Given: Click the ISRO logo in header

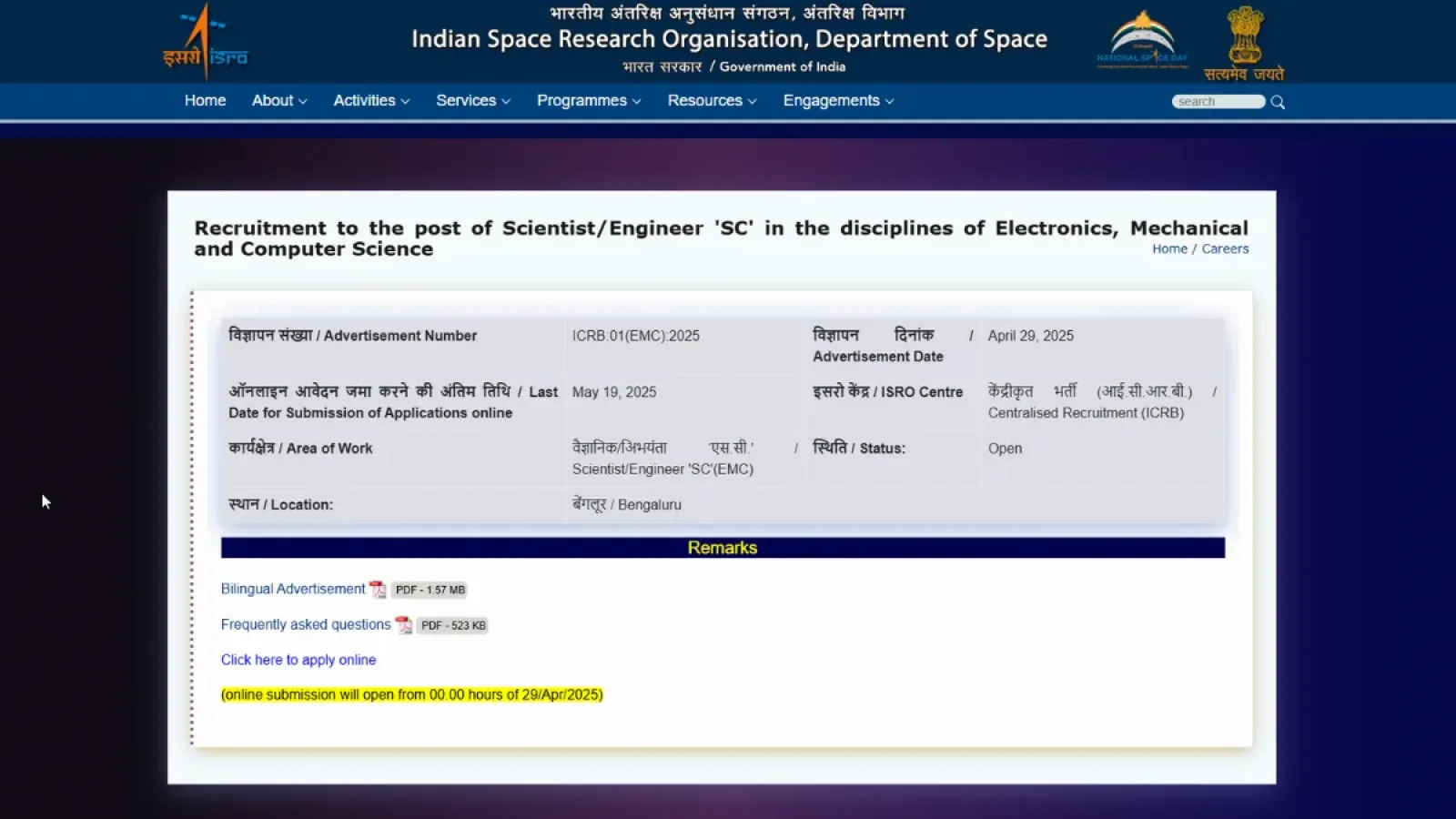Looking at the screenshot, I should point(205,42).
